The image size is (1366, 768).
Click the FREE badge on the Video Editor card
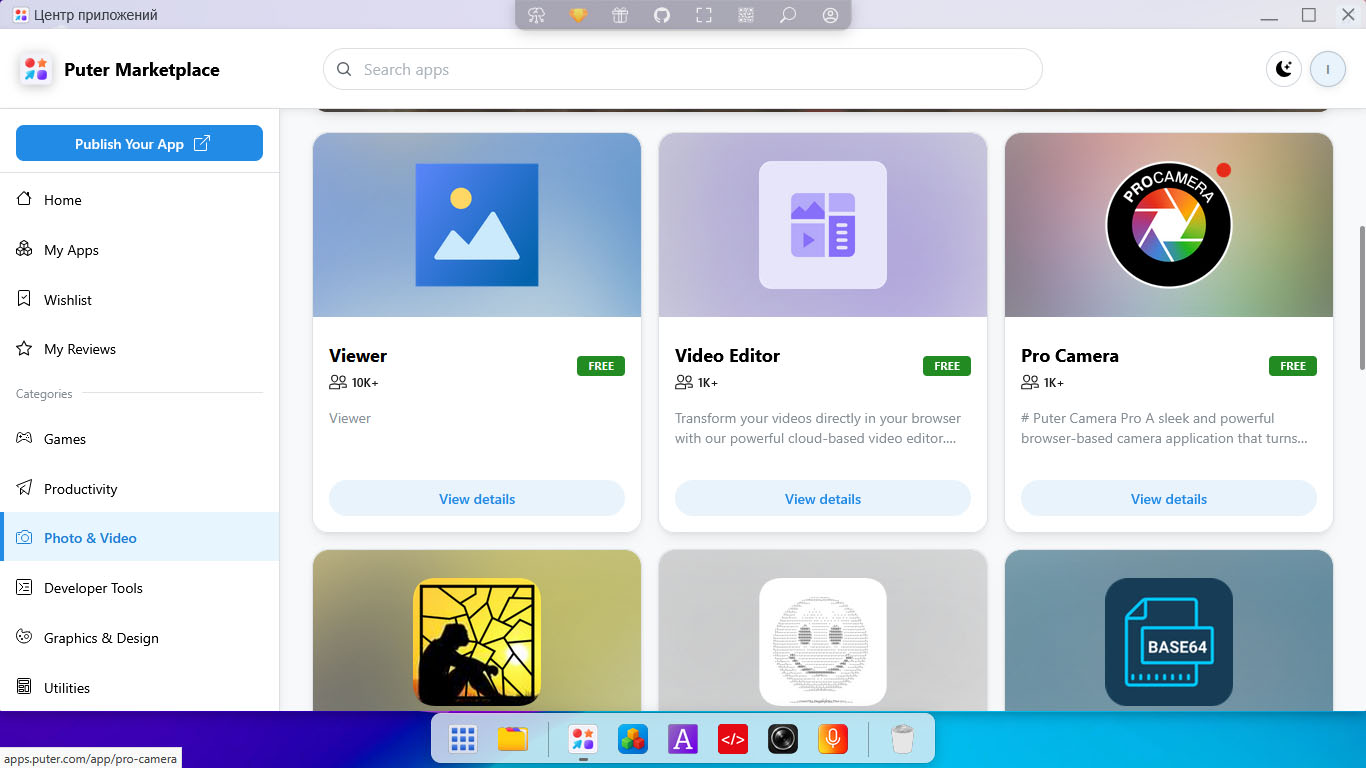947,366
